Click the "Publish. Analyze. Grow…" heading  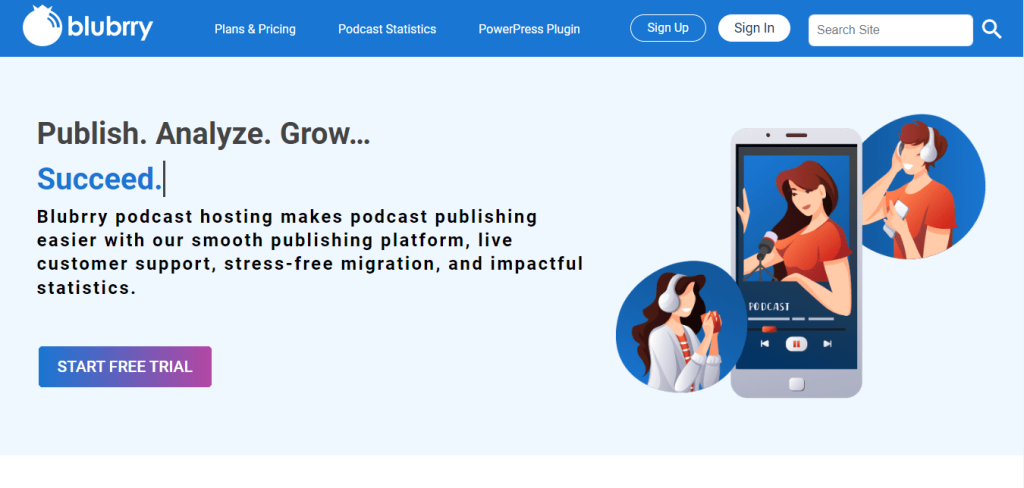click(x=203, y=134)
